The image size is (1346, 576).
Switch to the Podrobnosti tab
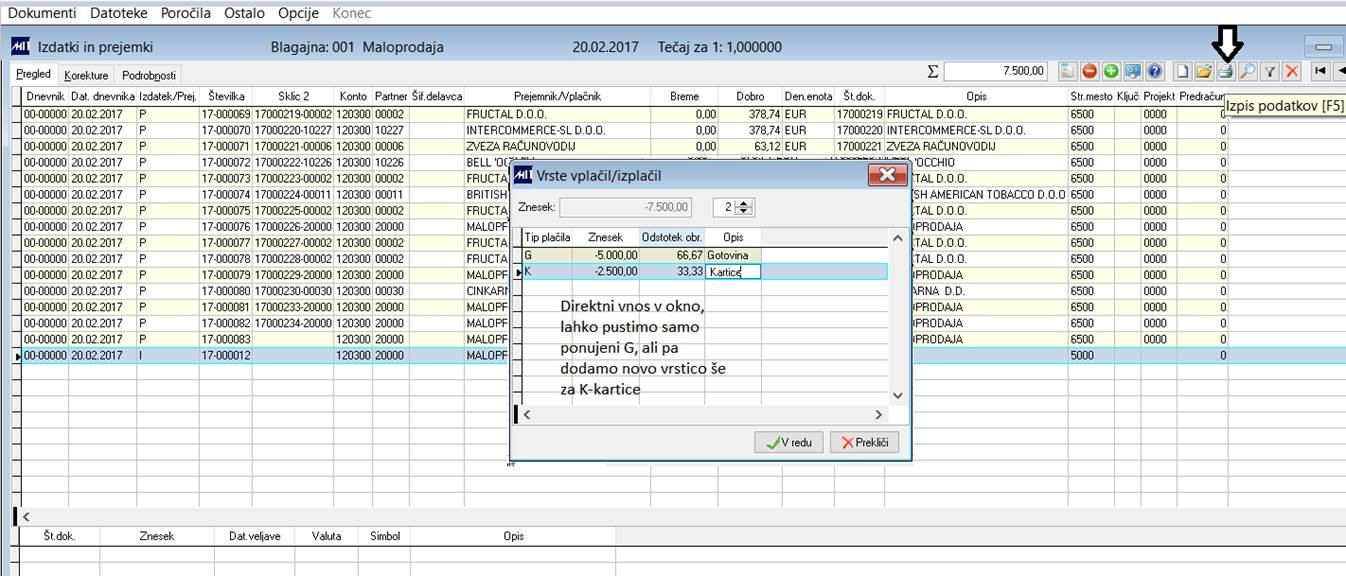149,75
